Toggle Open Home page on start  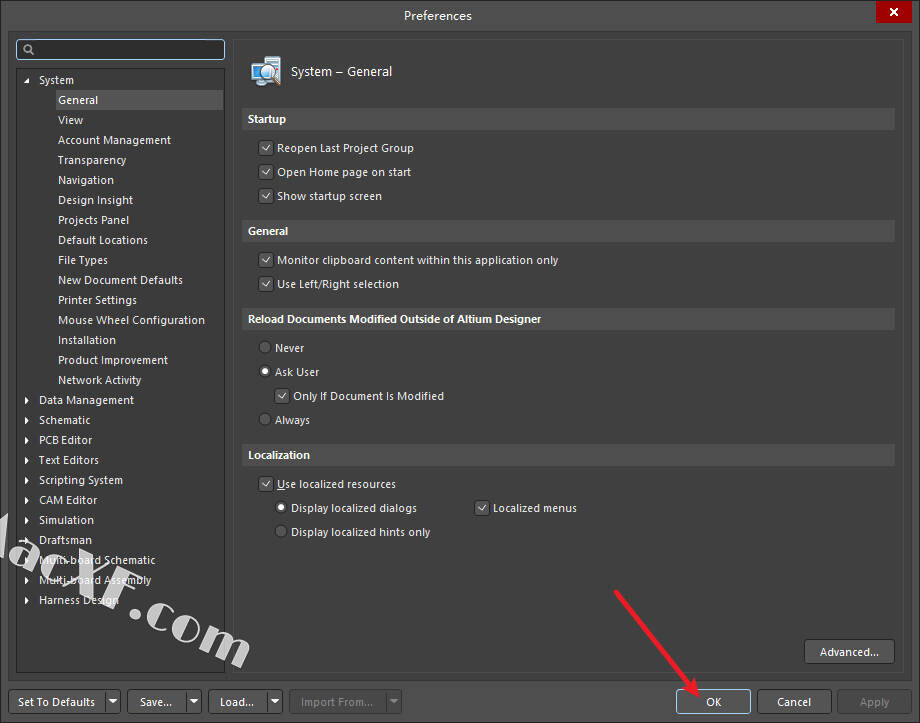point(266,172)
